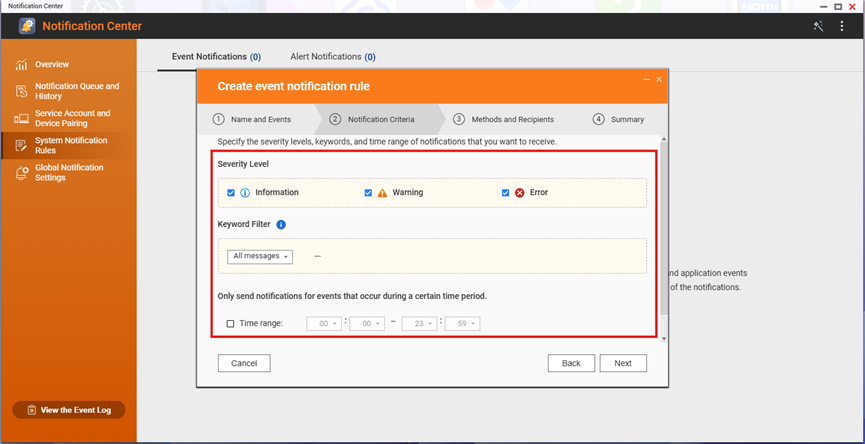
Task: Click the Keyword Filter info icon
Action: pos(281,225)
